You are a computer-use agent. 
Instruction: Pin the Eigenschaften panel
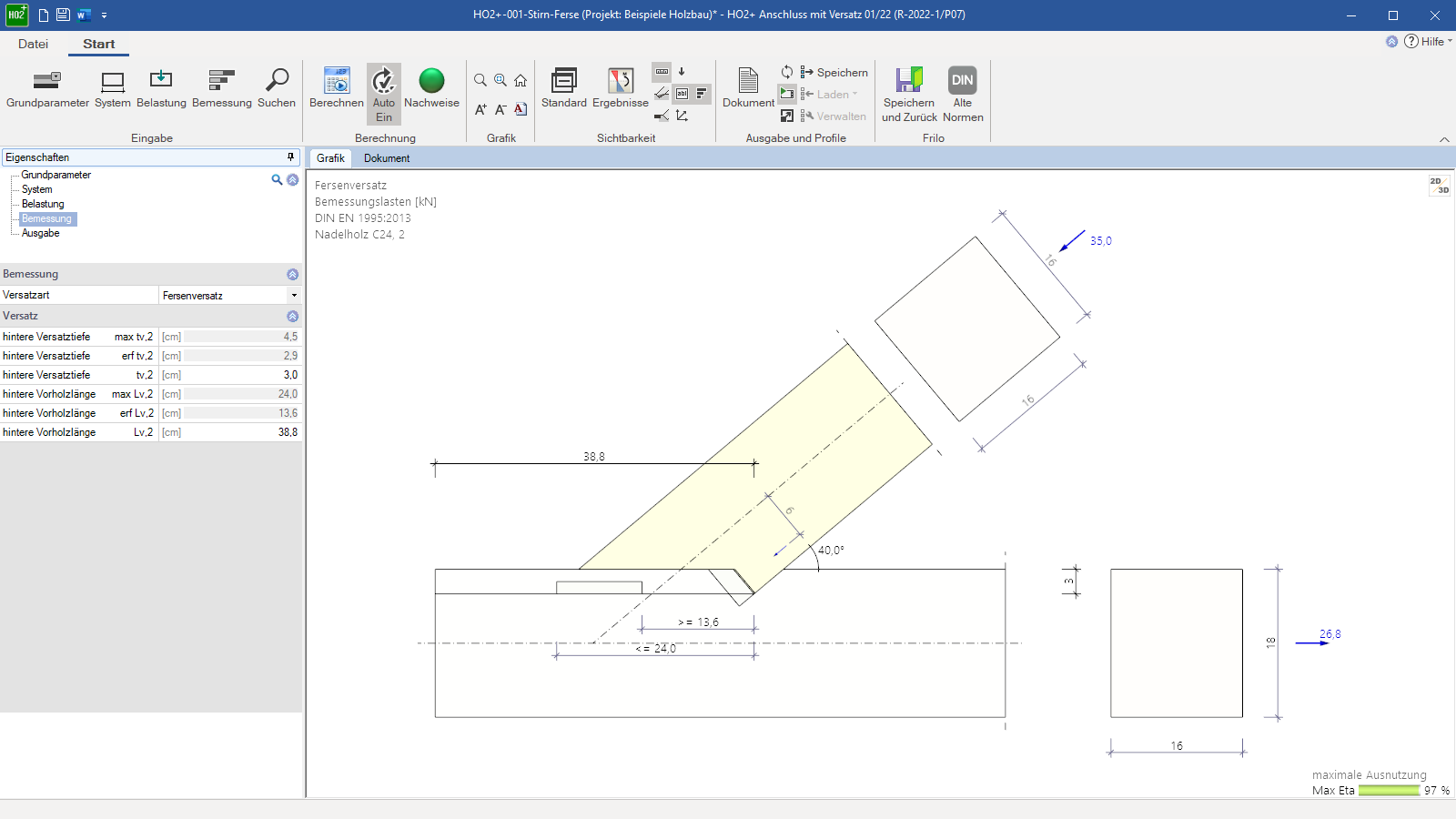pos(291,157)
